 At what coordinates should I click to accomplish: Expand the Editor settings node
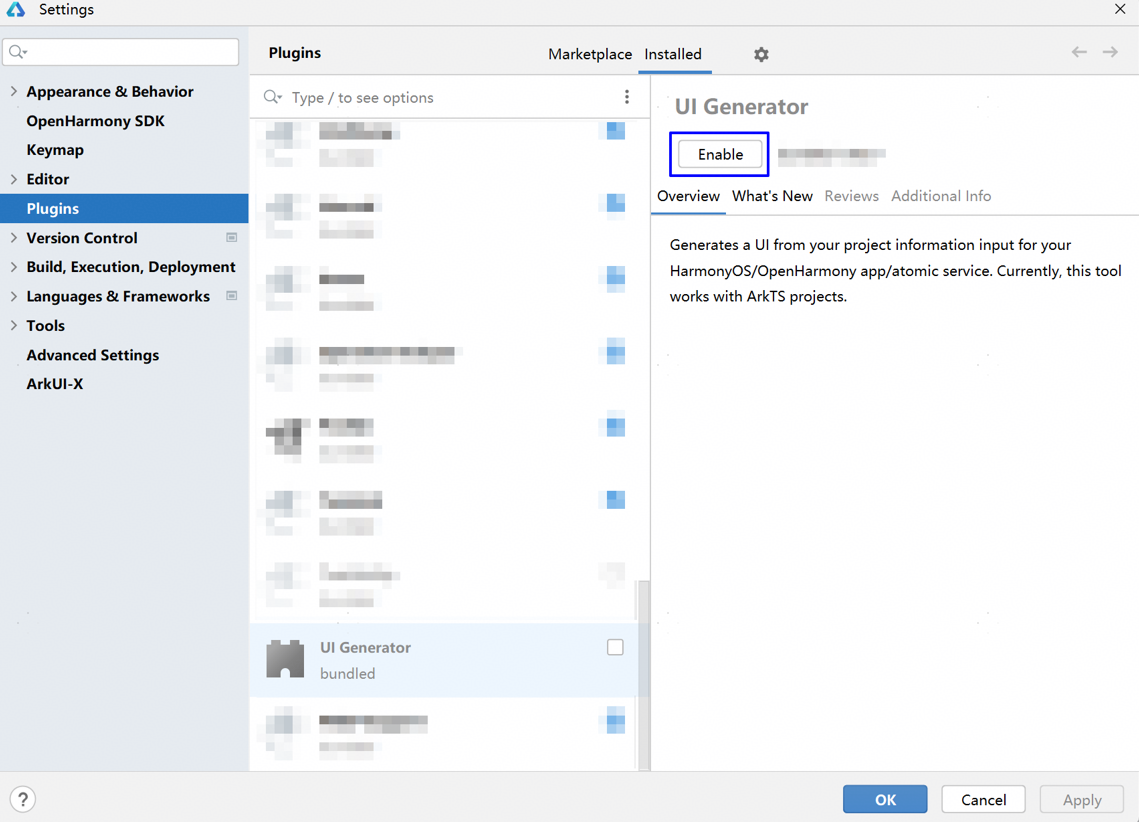coord(14,179)
